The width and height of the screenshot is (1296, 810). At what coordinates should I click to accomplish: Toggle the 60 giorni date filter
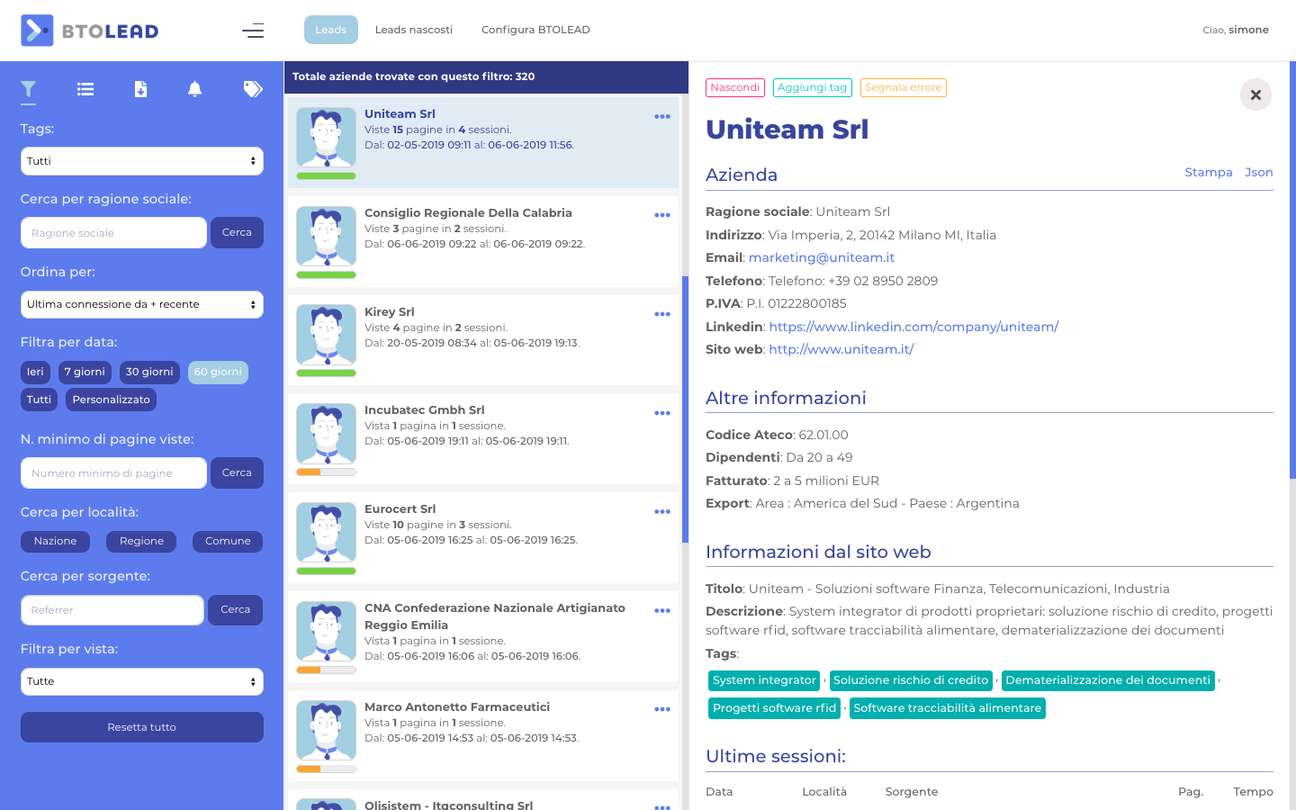[x=218, y=372]
